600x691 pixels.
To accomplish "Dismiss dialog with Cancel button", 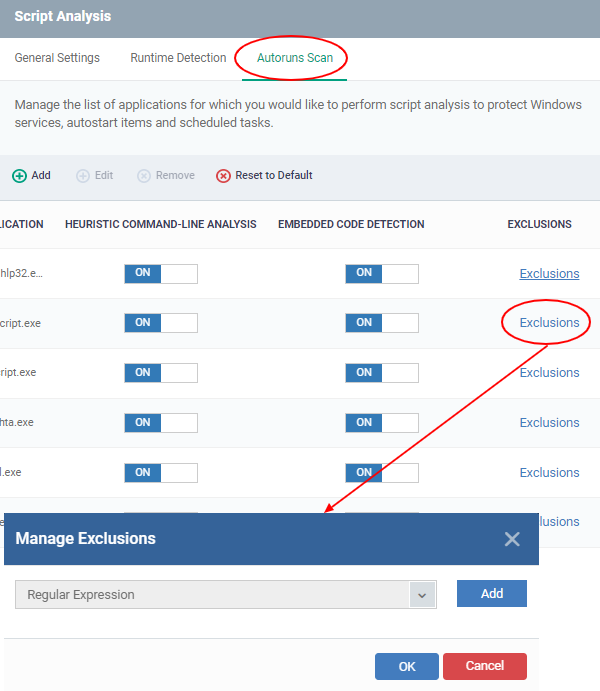I will tap(485, 666).
